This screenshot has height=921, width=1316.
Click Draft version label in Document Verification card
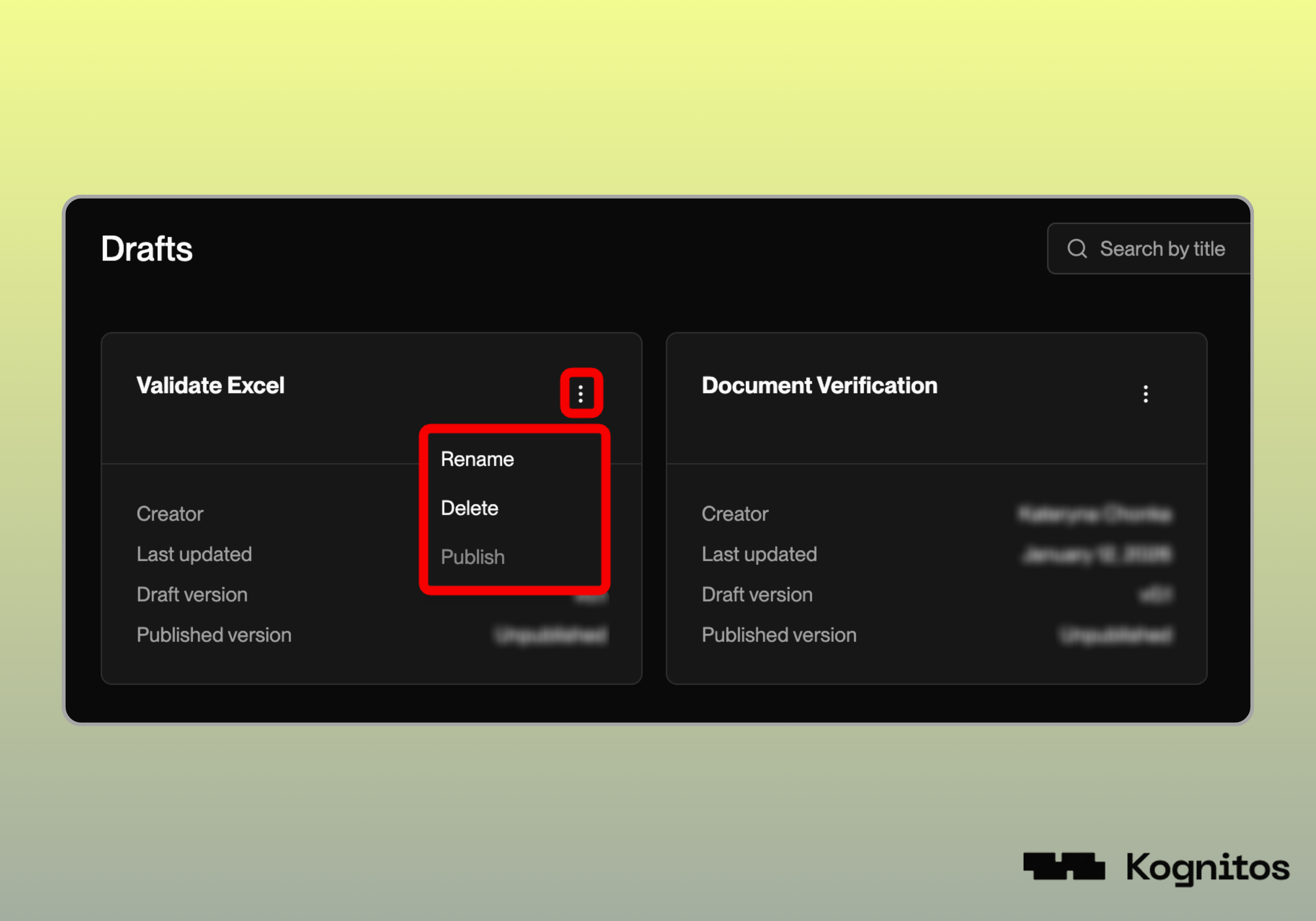coord(757,594)
